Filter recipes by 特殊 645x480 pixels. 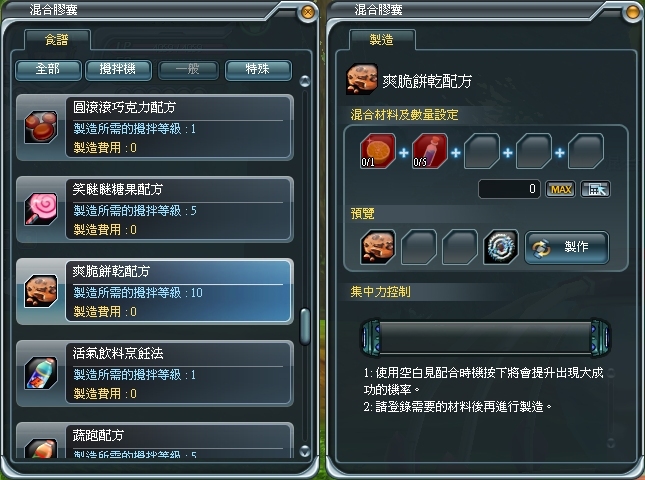(258, 70)
